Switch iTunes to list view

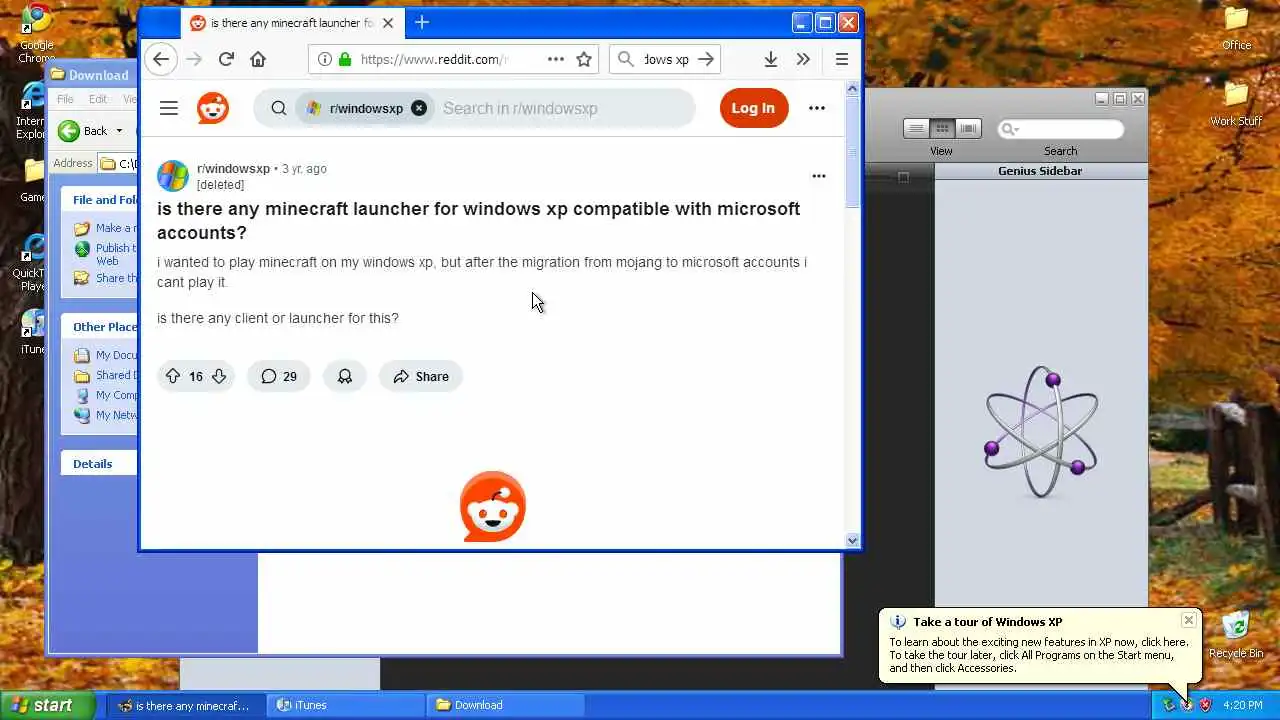tap(916, 128)
